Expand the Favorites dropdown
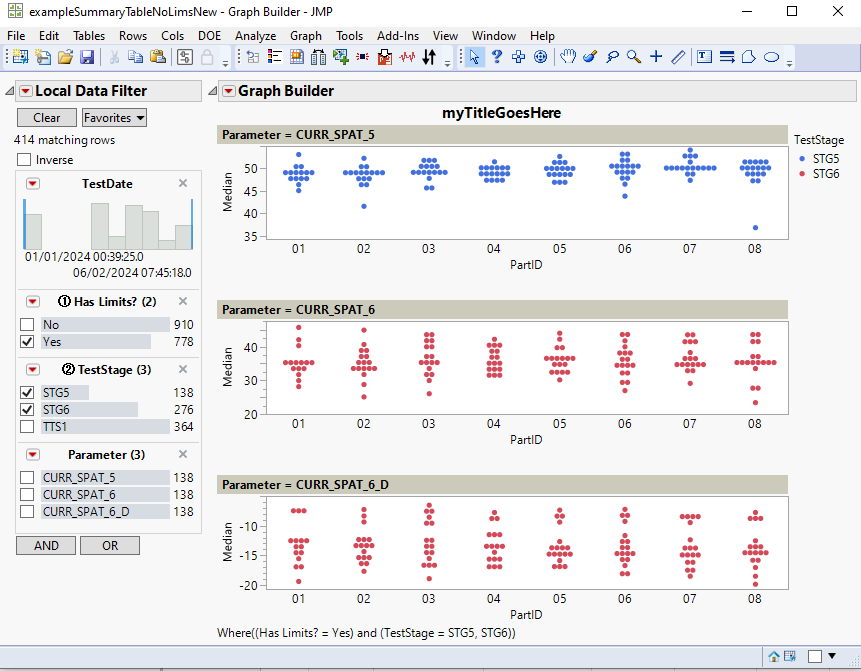The width and height of the screenshot is (861, 671). 113,117
